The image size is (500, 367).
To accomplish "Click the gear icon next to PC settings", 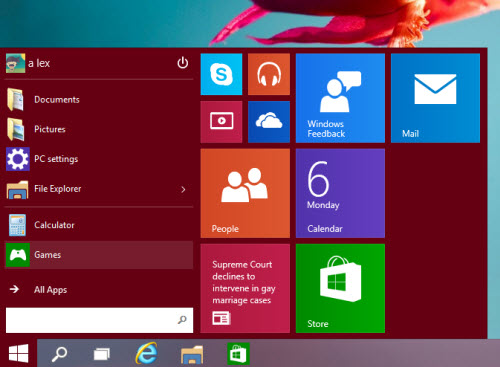I will coord(18,159).
